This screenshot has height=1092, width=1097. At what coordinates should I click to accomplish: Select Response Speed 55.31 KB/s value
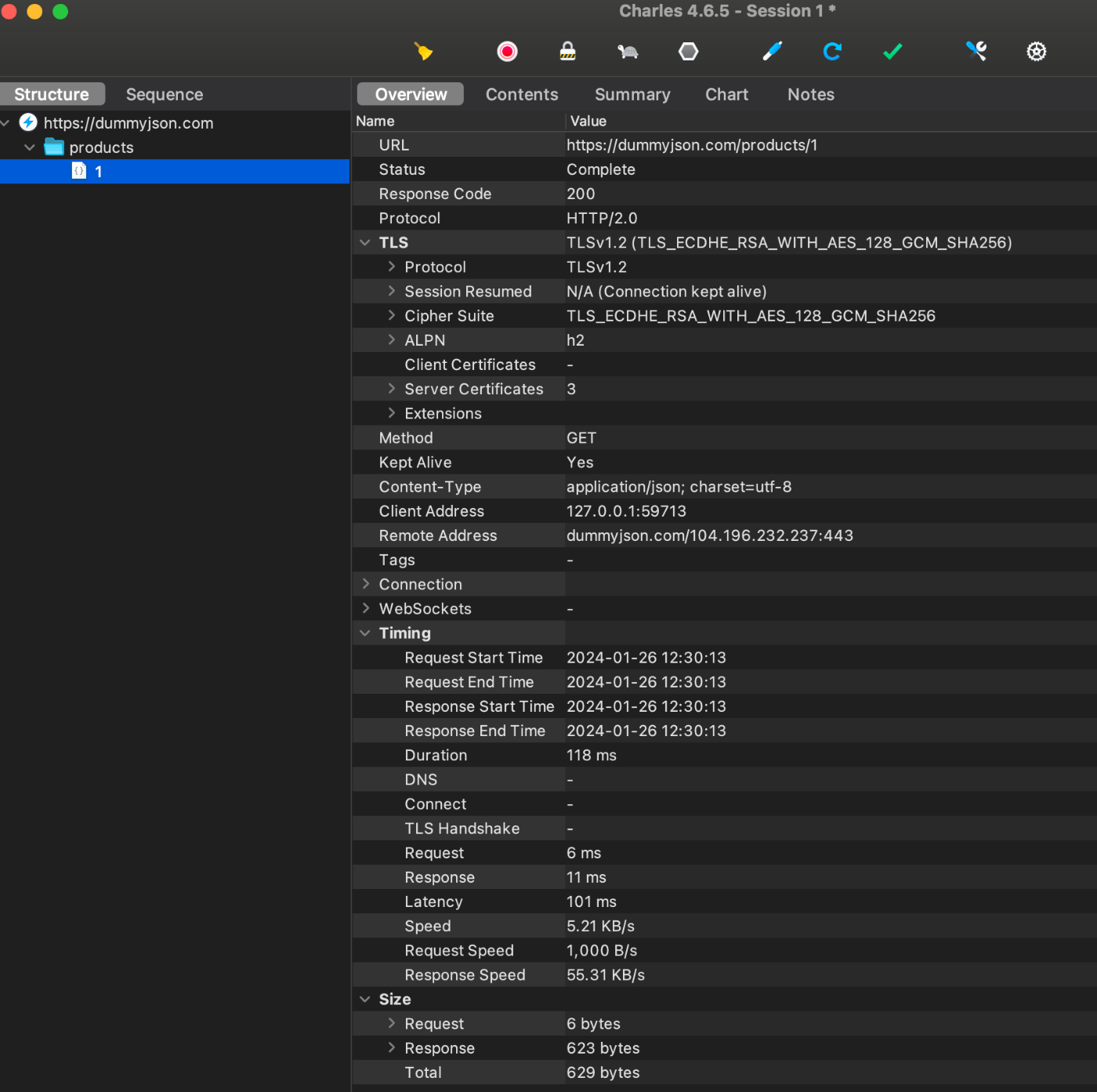pos(606,974)
